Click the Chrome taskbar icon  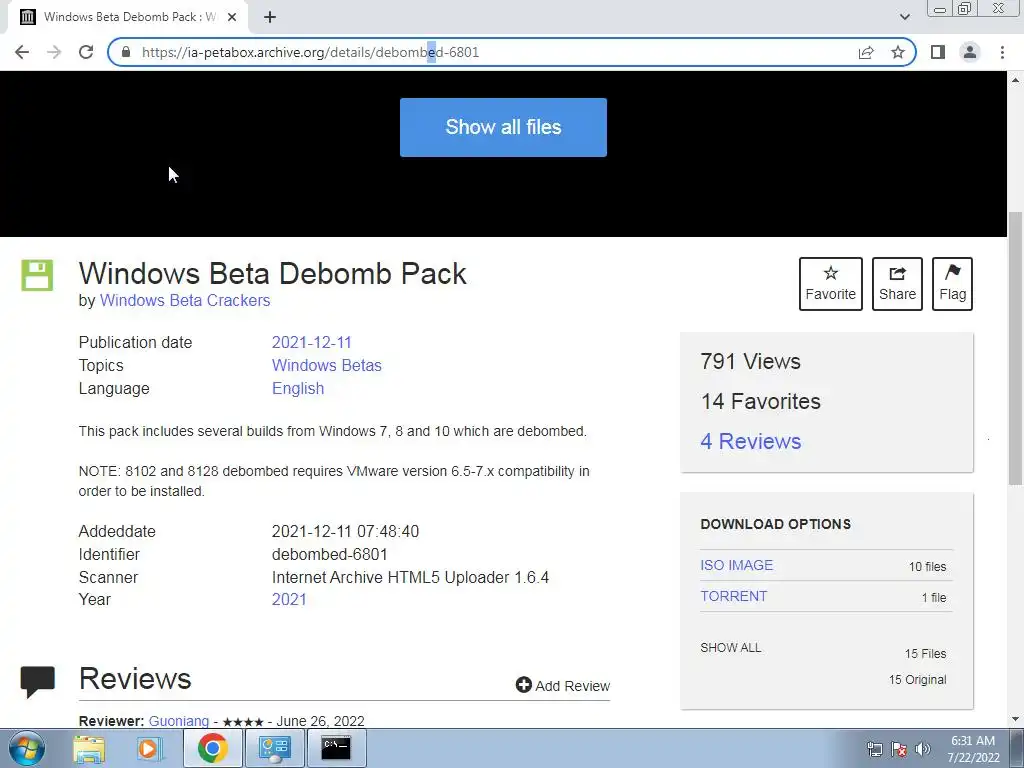coord(212,748)
